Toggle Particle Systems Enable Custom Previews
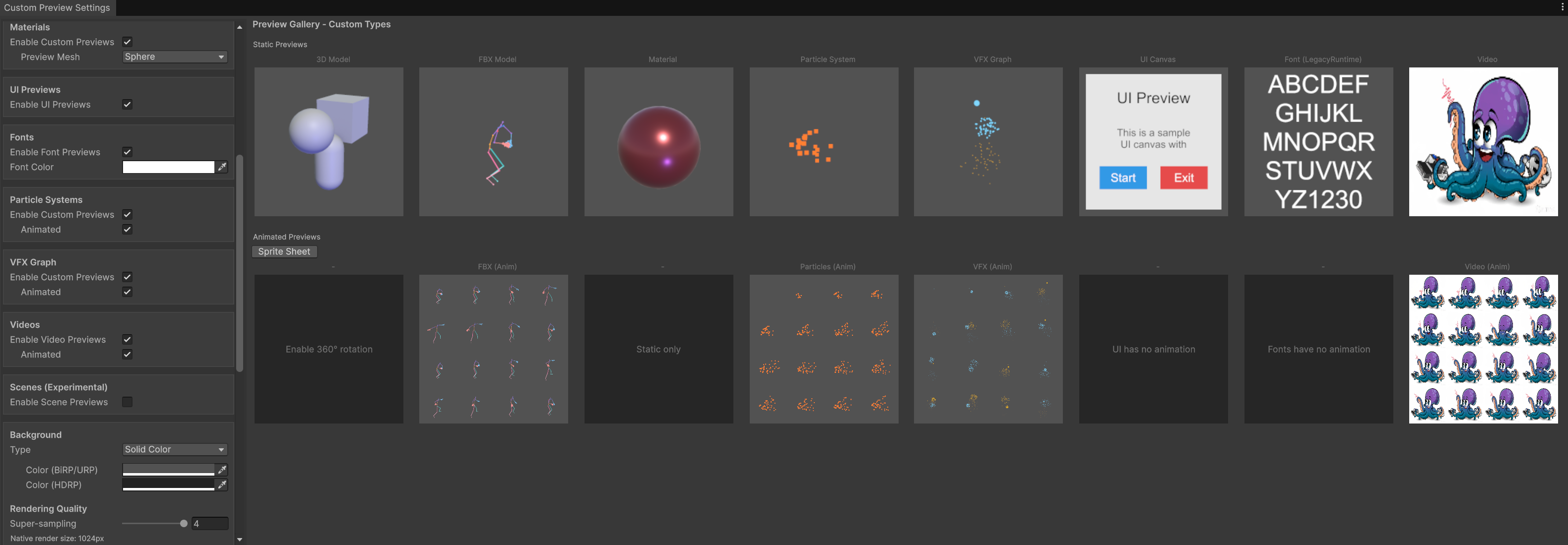The image size is (1568, 545). tap(127, 215)
